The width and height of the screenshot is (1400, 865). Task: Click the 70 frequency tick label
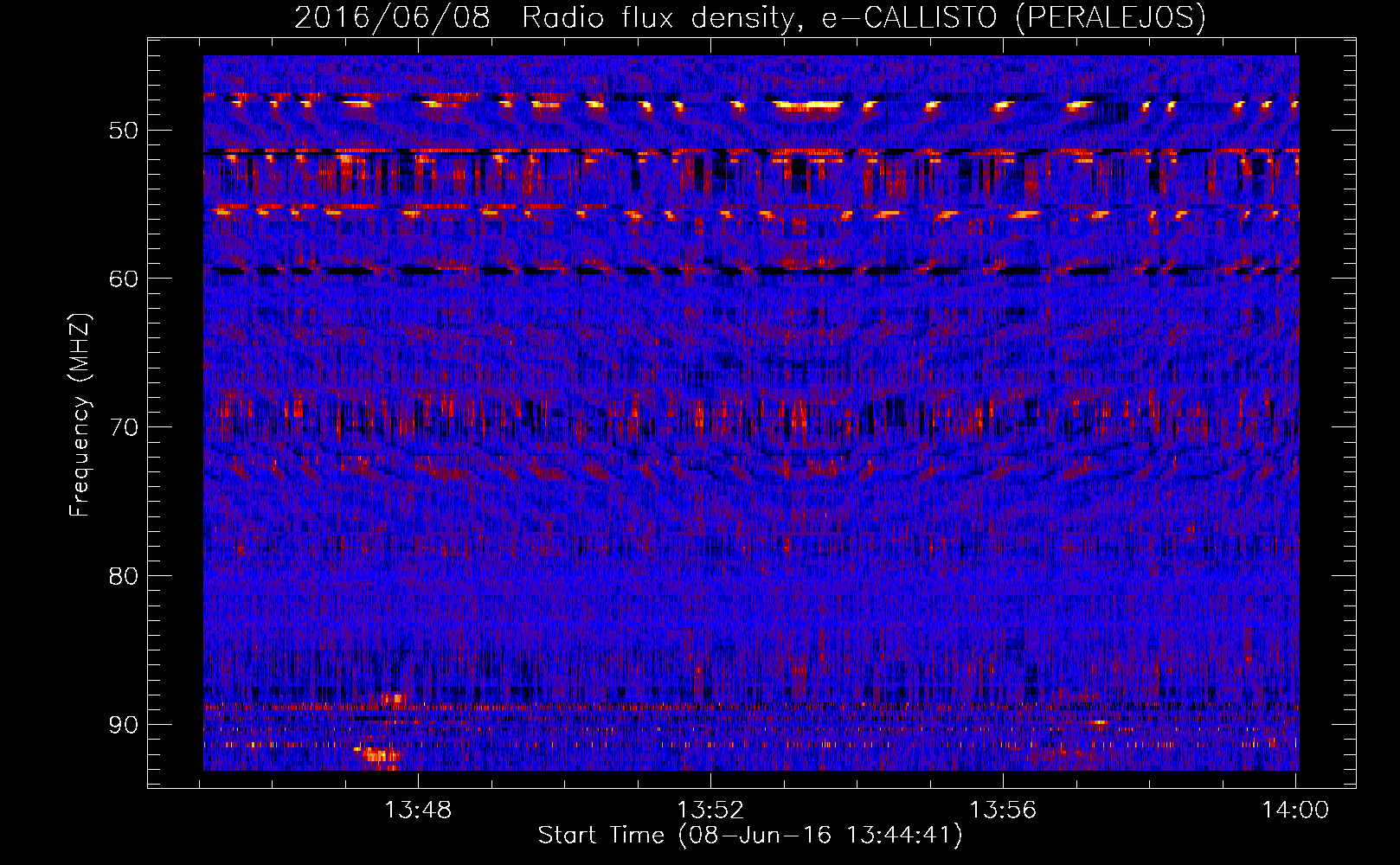(x=124, y=428)
